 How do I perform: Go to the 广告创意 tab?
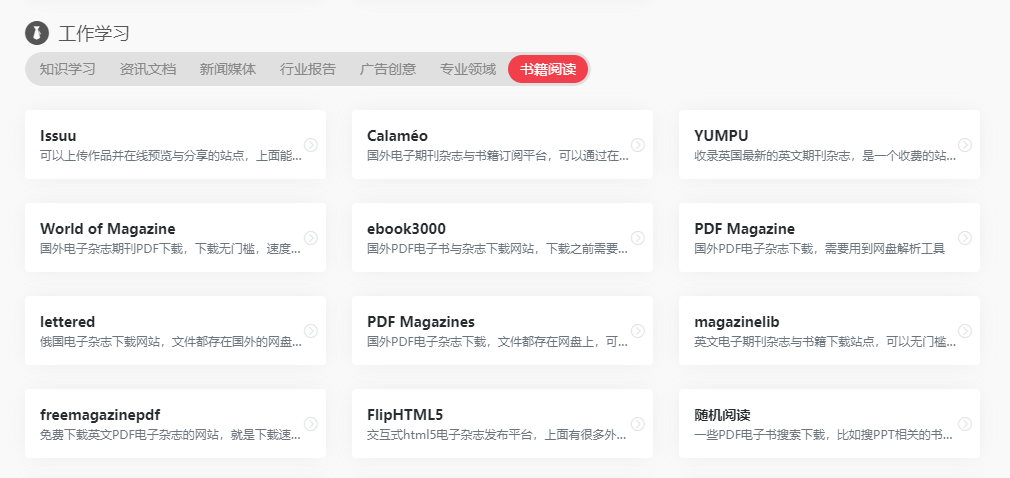(x=388, y=69)
